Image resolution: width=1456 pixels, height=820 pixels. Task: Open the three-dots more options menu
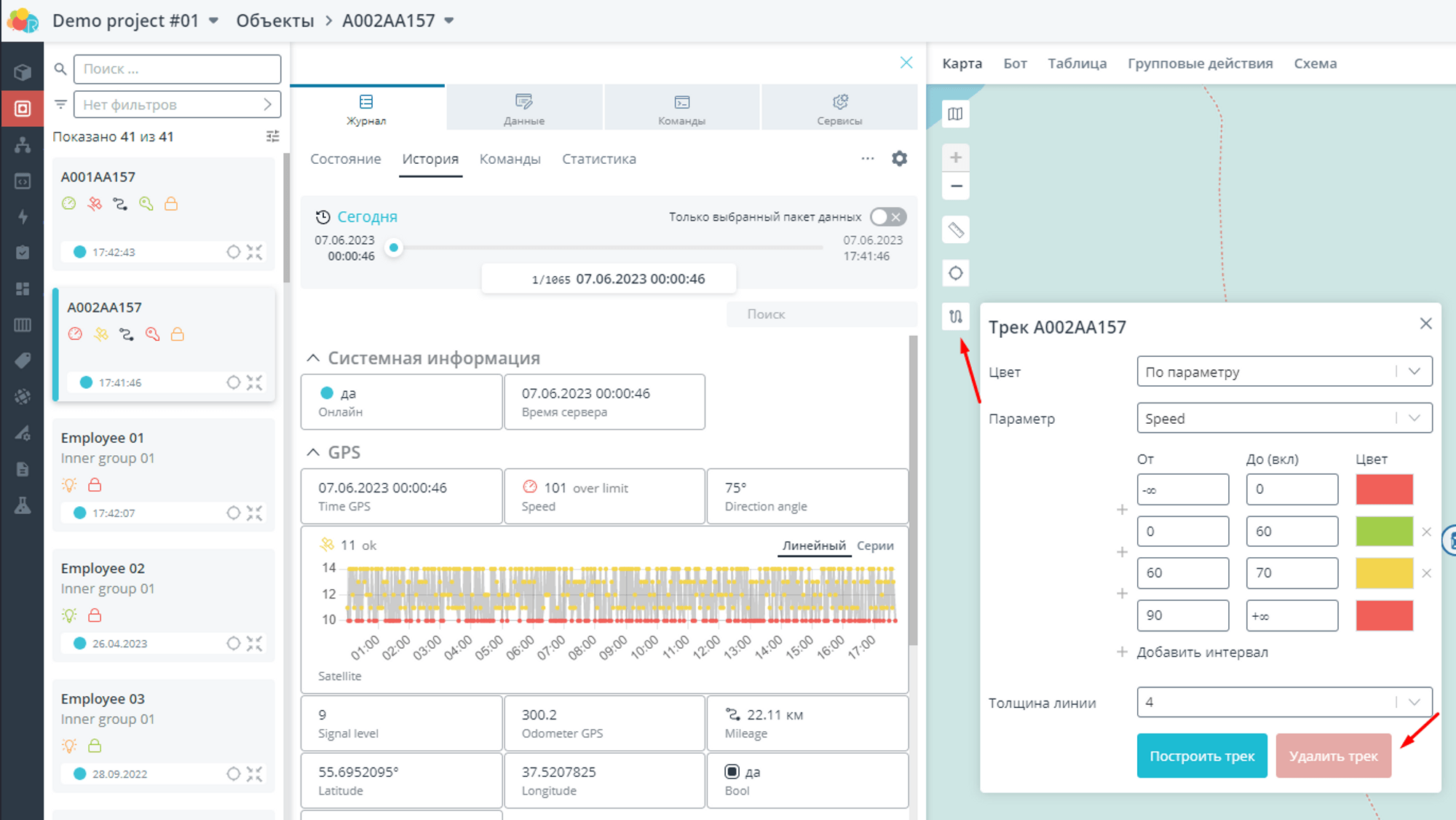click(x=867, y=158)
